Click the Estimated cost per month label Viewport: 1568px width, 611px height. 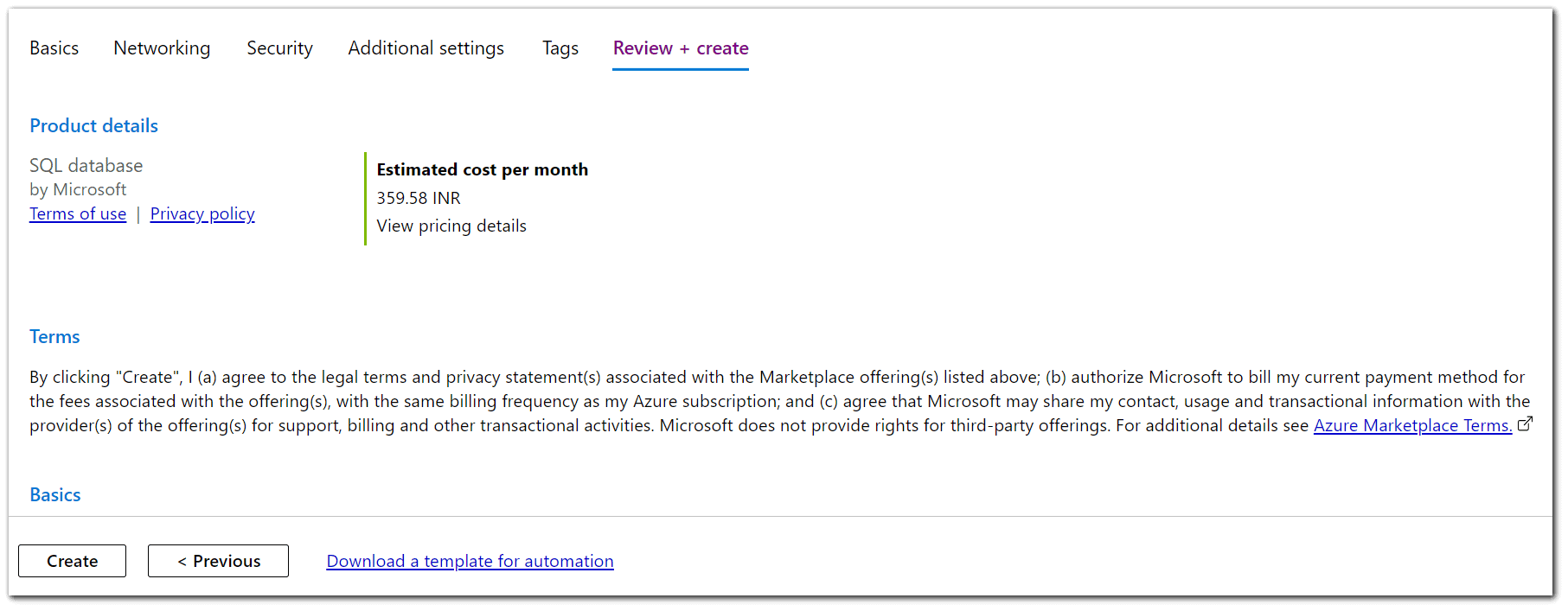tap(482, 169)
